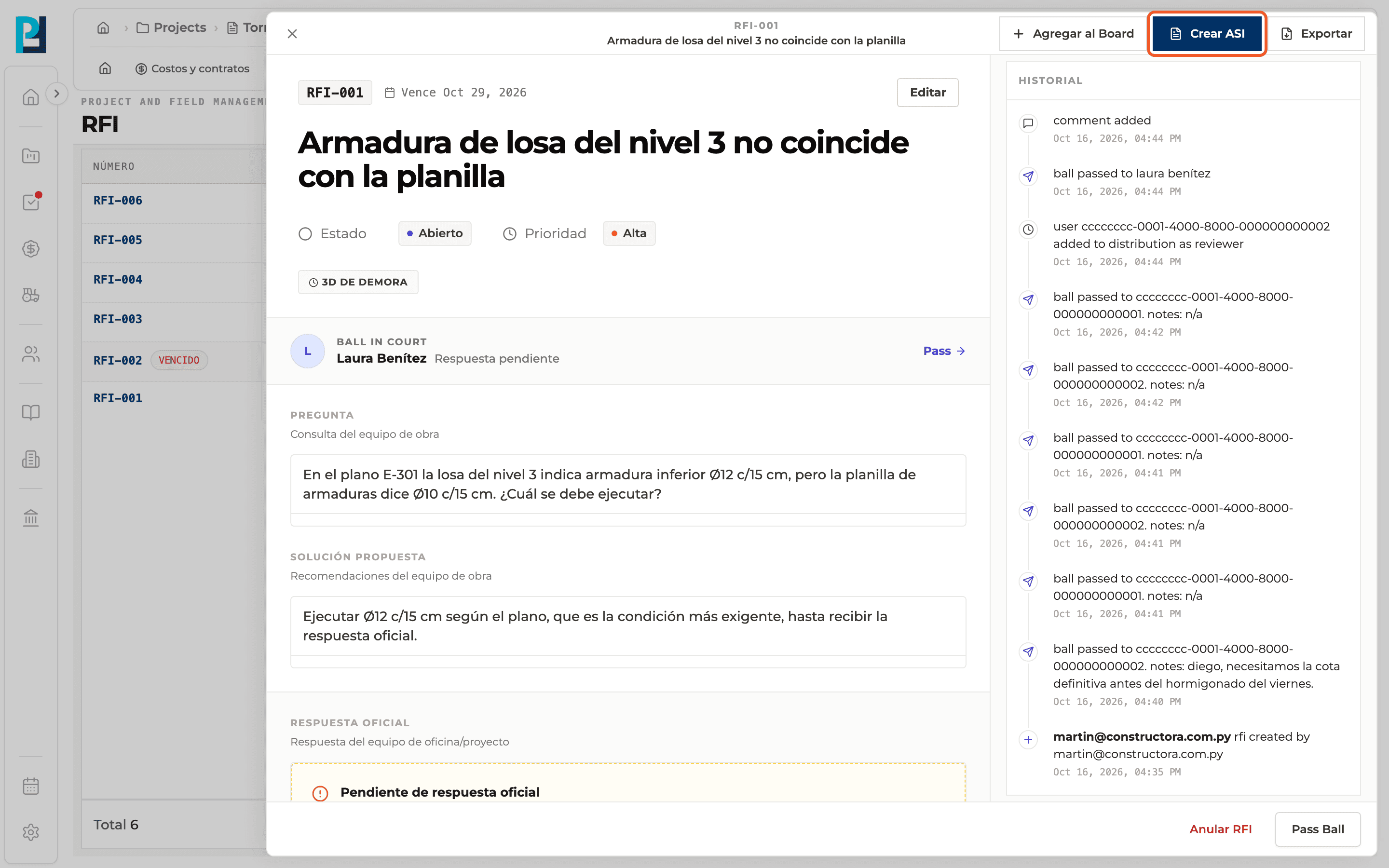The width and height of the screenshot is (1389, 868).
Task: Open the Alta priority badge
Action: coord(629,234)
